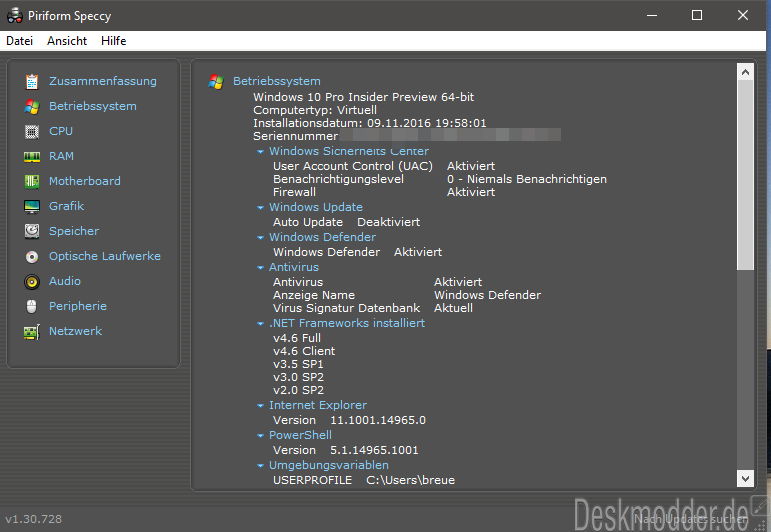This screenshot has width=771, height=532.
Task: Click the 'Nach Updates suchen' link
Action: click(690, 519)
